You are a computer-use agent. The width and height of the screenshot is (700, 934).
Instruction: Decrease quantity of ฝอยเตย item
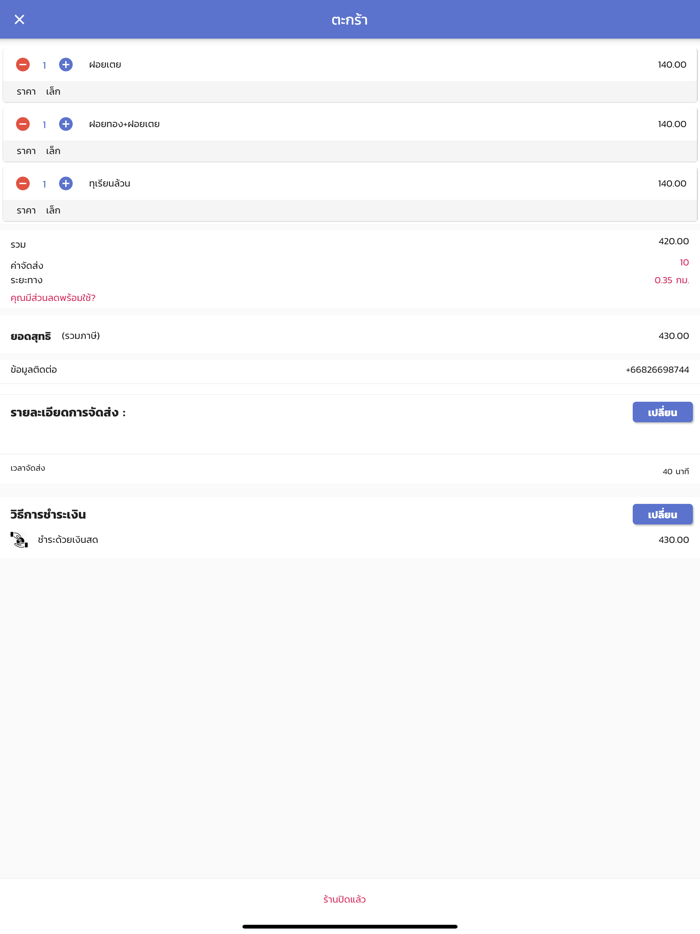[23, 65]
